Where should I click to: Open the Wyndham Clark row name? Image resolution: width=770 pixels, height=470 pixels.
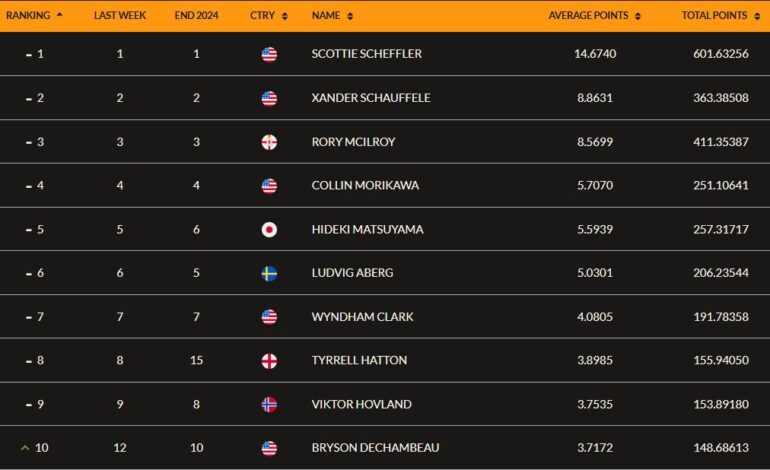point(362,317)
